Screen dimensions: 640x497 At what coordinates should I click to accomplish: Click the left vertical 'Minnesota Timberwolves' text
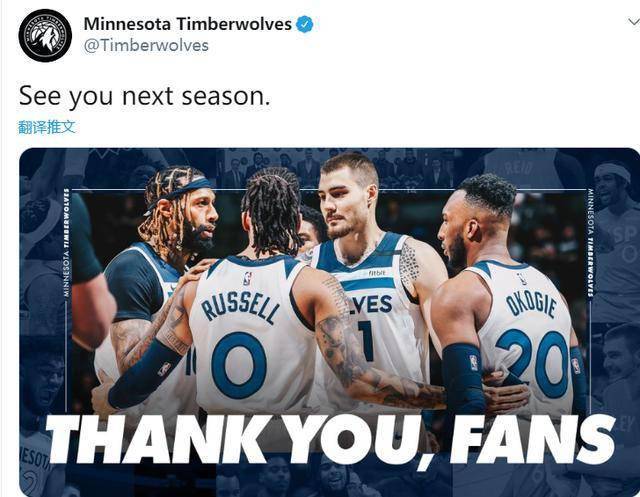click(x=67, y=242)
